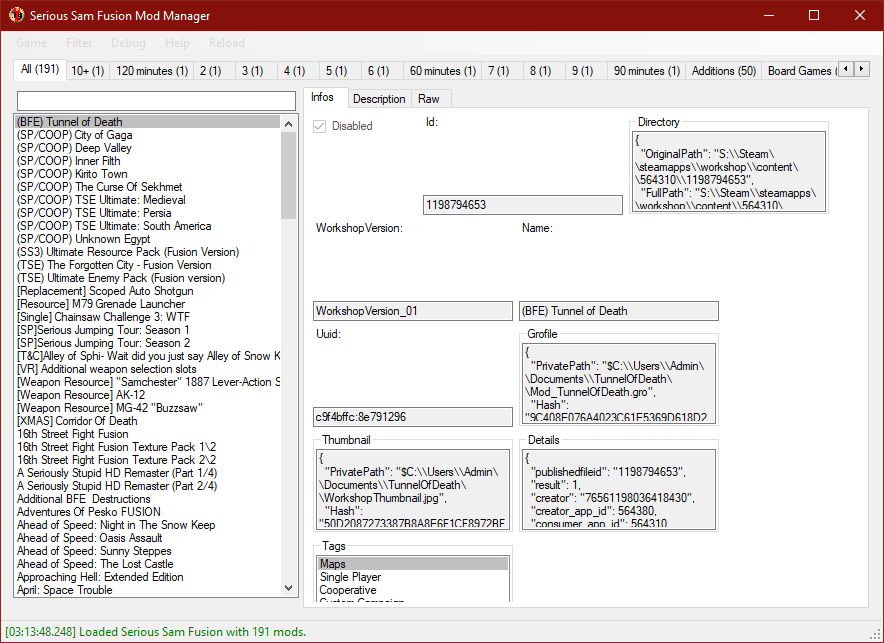Open the Debug menu
This screenshot has width=884, height=643.
(128, 43)
